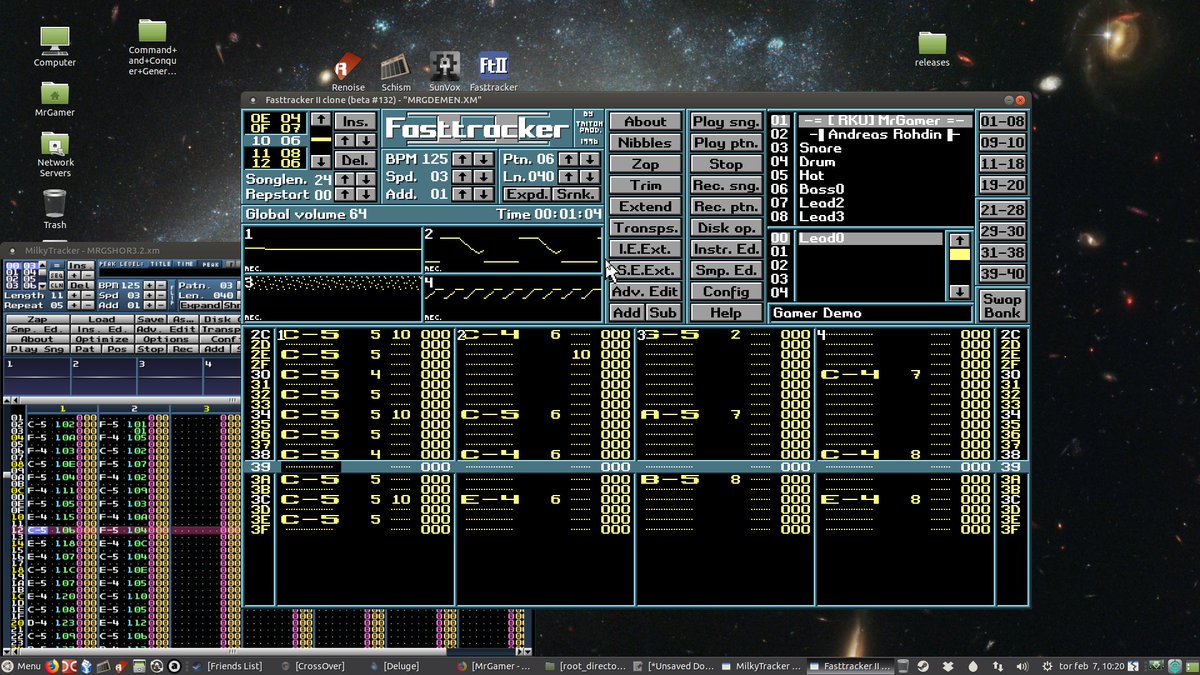Decrease BPM with the Fasttracker down arrow
Image resolution: width=1200 pixels, height=675 pixels.
[484, 159]
